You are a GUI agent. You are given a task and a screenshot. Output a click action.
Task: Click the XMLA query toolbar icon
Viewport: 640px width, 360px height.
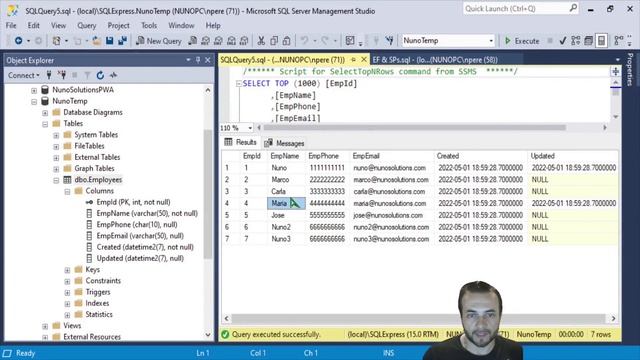231,40
